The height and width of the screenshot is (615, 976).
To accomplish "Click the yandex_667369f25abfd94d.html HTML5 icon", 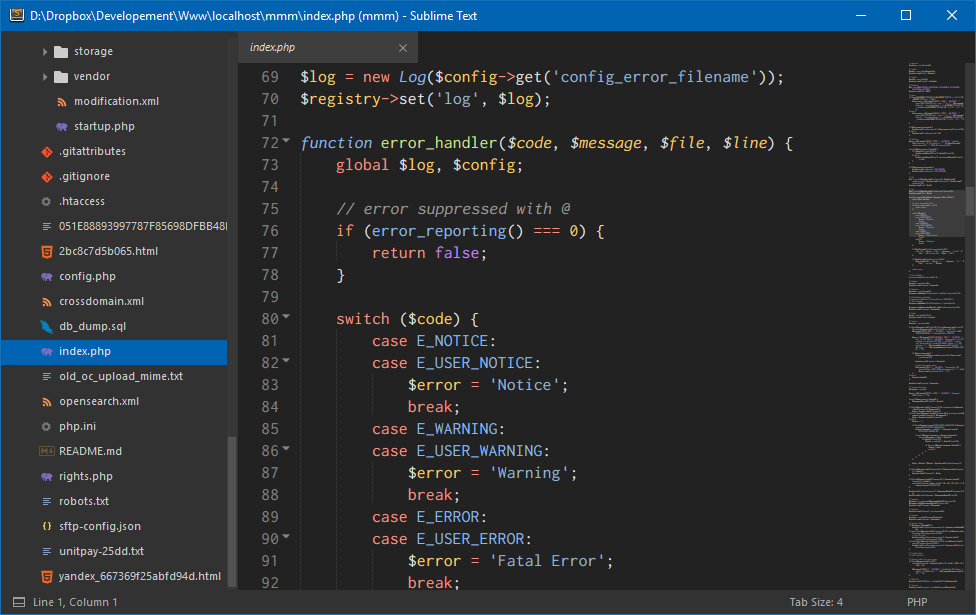I will [x=47, y=576].
